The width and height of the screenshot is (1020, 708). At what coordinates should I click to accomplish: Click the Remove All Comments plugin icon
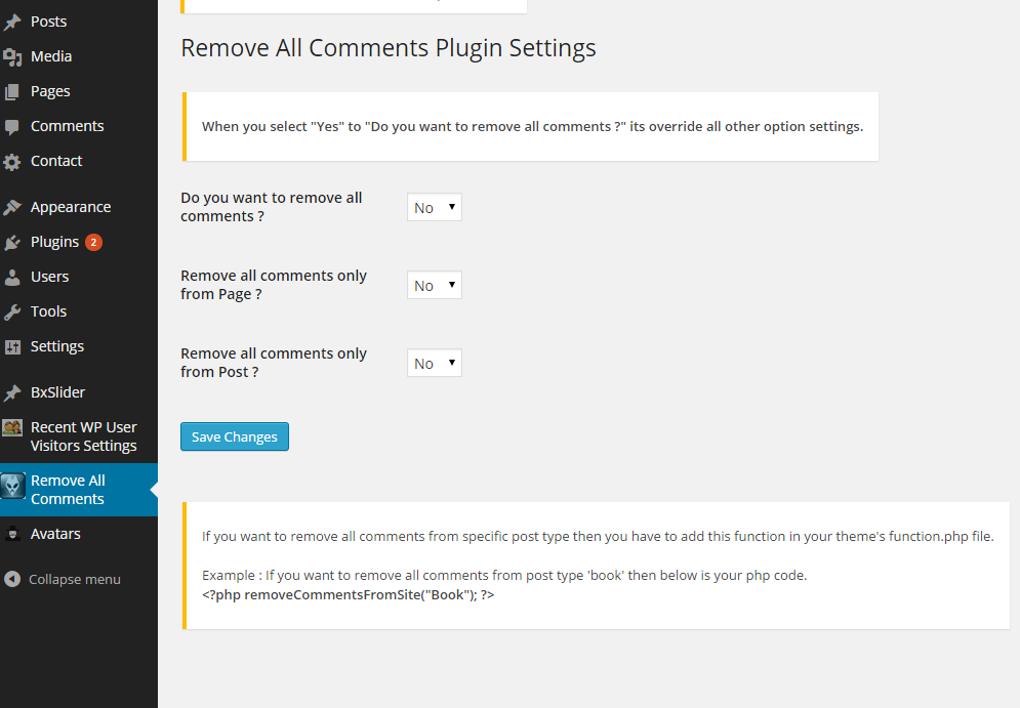tap(13, 487)
